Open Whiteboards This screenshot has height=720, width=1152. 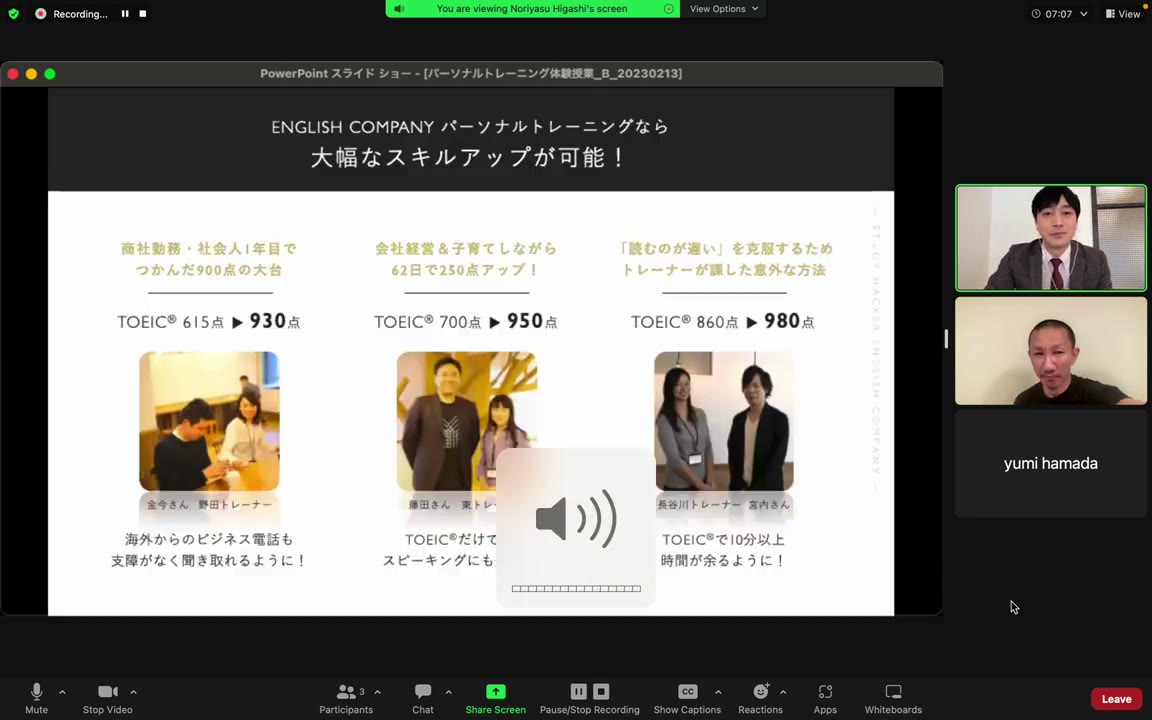[893, 699]
